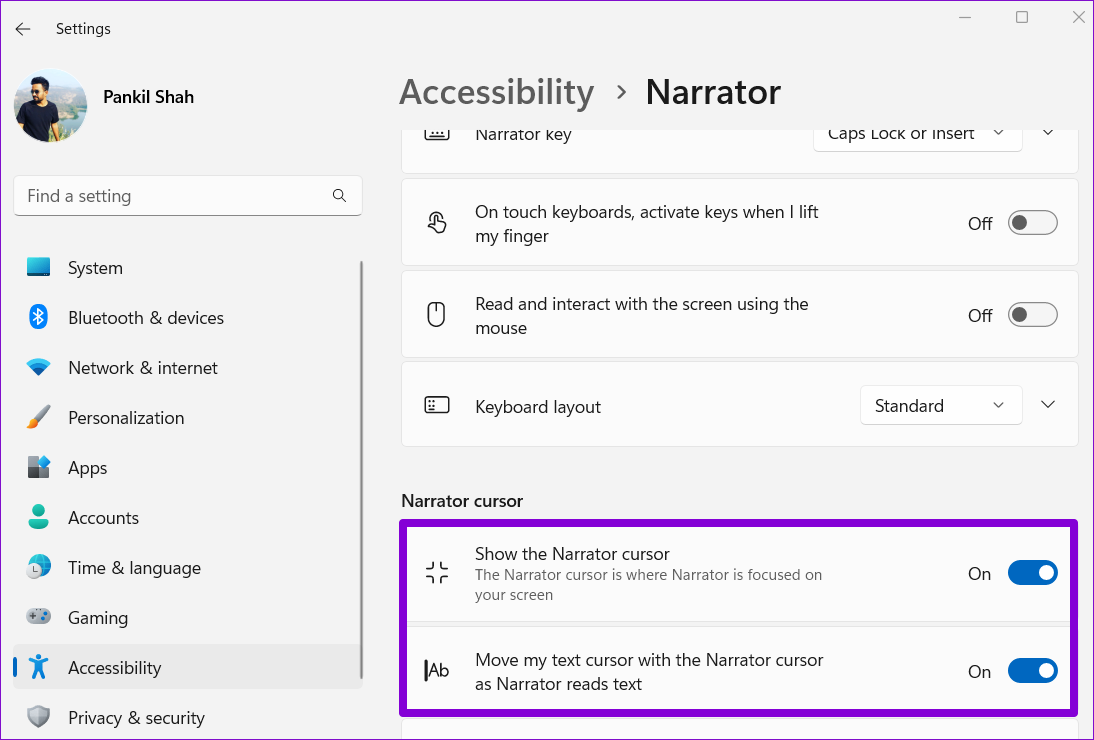This screenshot has height=740, width=1094.
Task: Expand the Keyboard layout section chevron
Action: (1048, 405)
